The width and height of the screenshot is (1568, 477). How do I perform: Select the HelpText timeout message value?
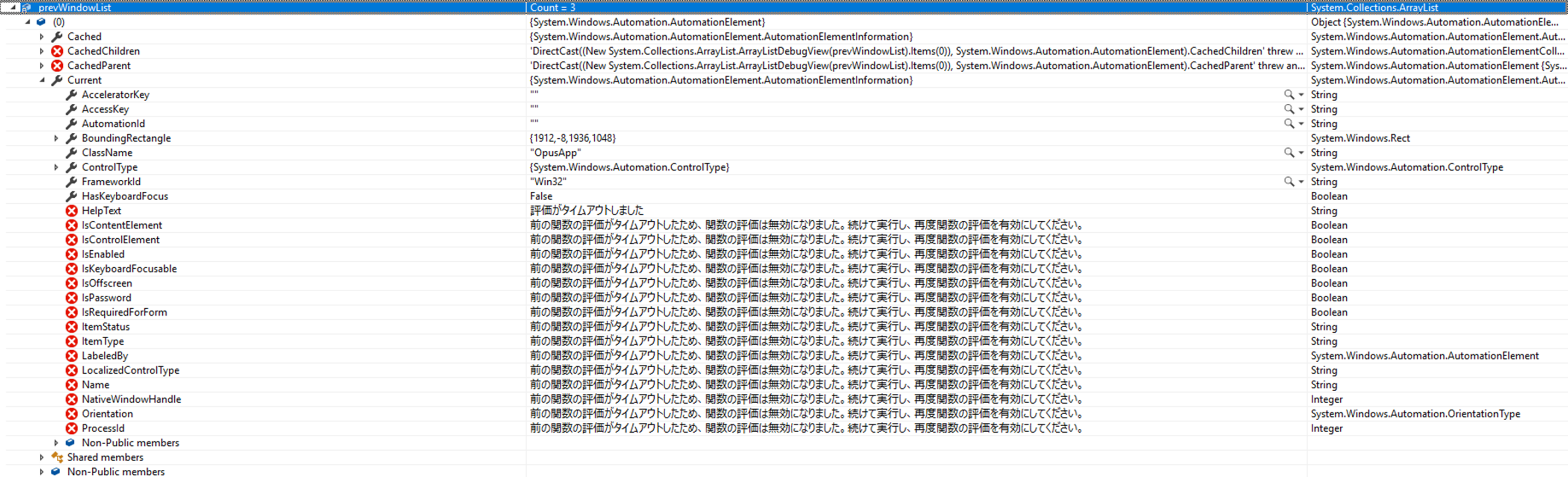[587, 211]
